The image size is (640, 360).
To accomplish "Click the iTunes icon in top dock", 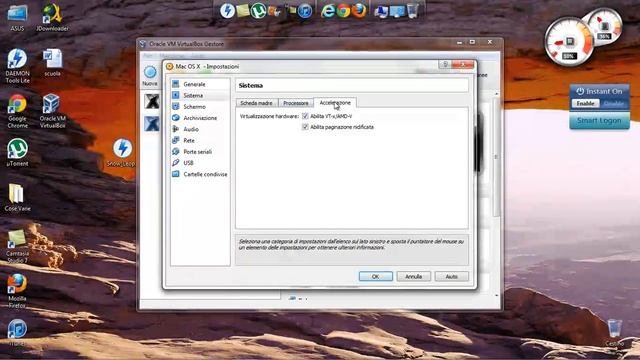I will point(304,11).
